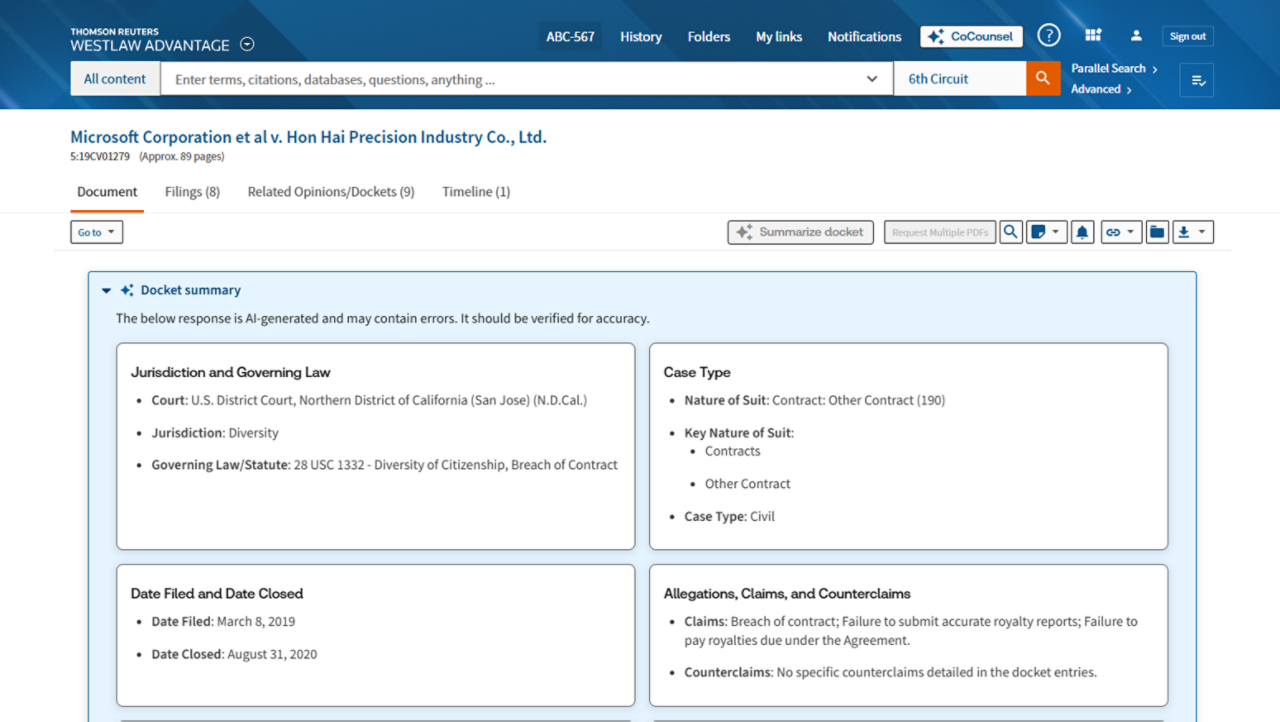Expand the Go to dropdown
This screenshot has height=722, width=1280.
pyautogui.click(x=96, y=232)
